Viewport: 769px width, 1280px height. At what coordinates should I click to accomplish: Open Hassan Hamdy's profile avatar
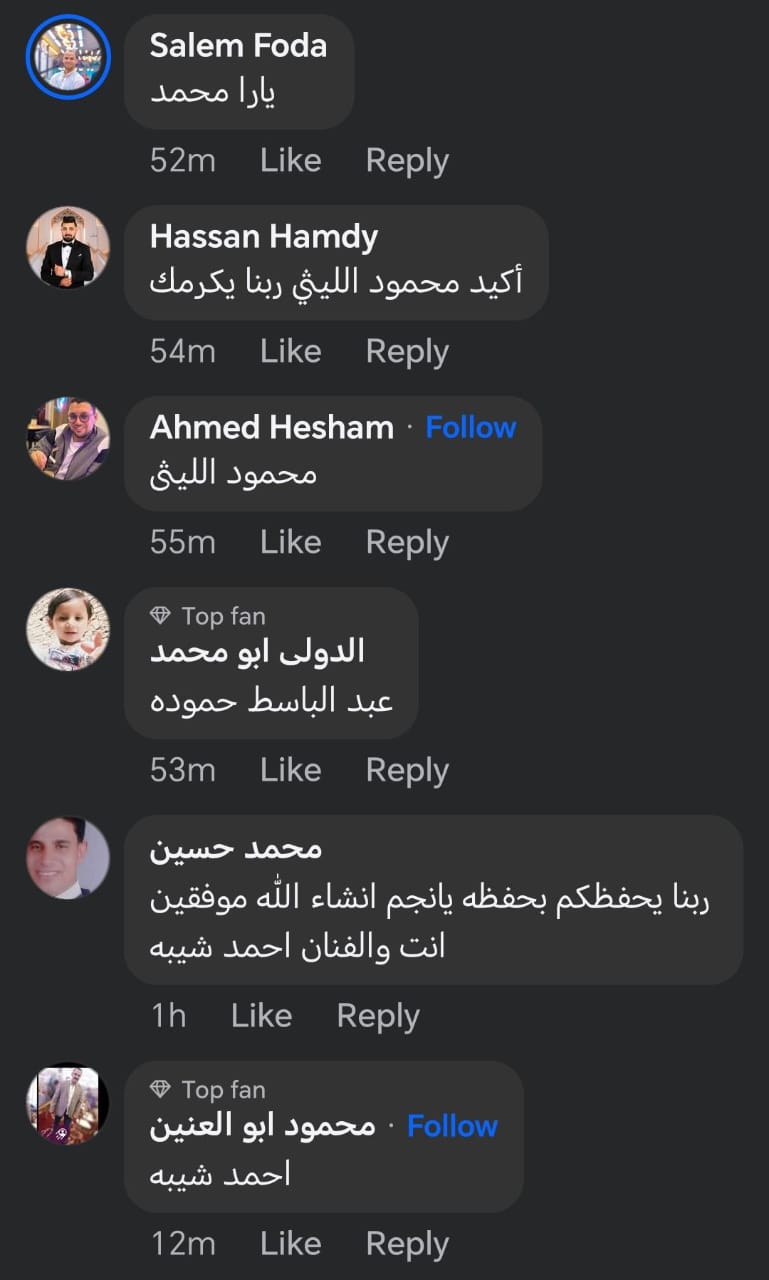(68, 248)
